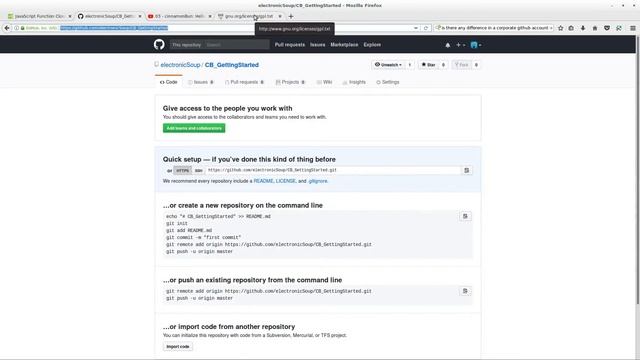Copy the create new repository commands
The image size is (640, 360).
[x=465, y=216]
